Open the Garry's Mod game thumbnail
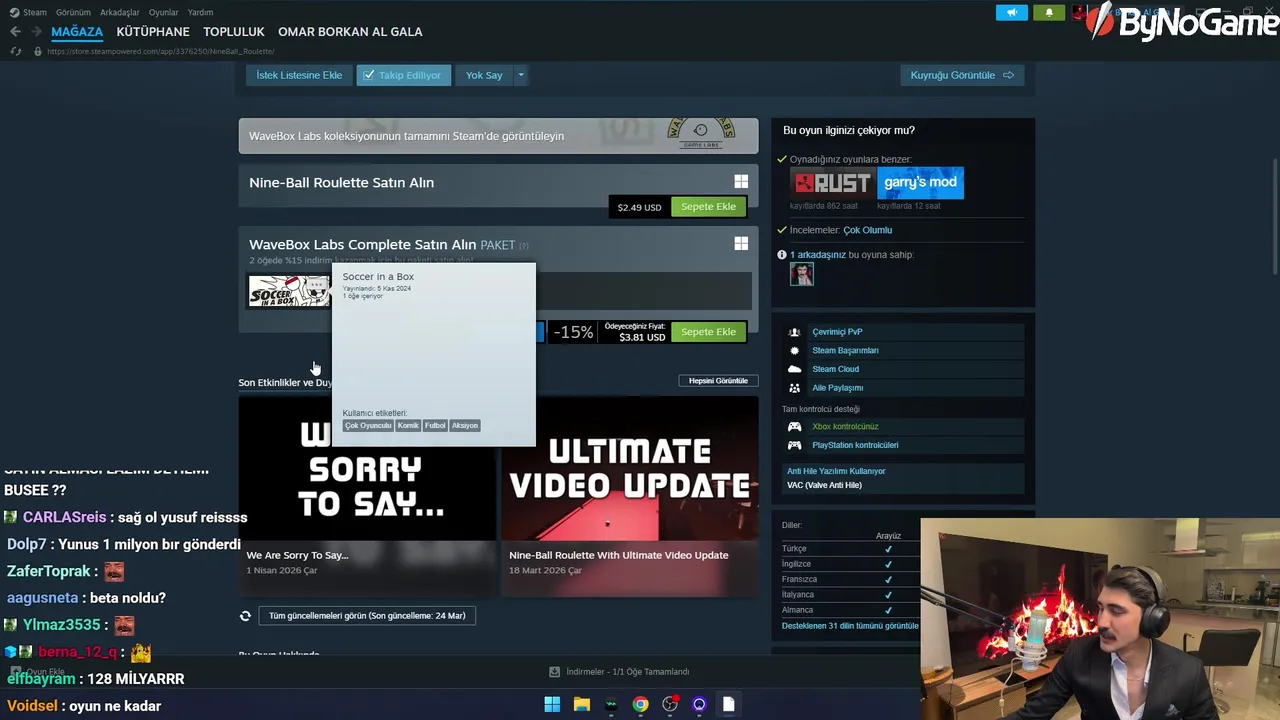The width and height of the screenshot is (1280, 720). pyautogui.click(x=920, y=183)
